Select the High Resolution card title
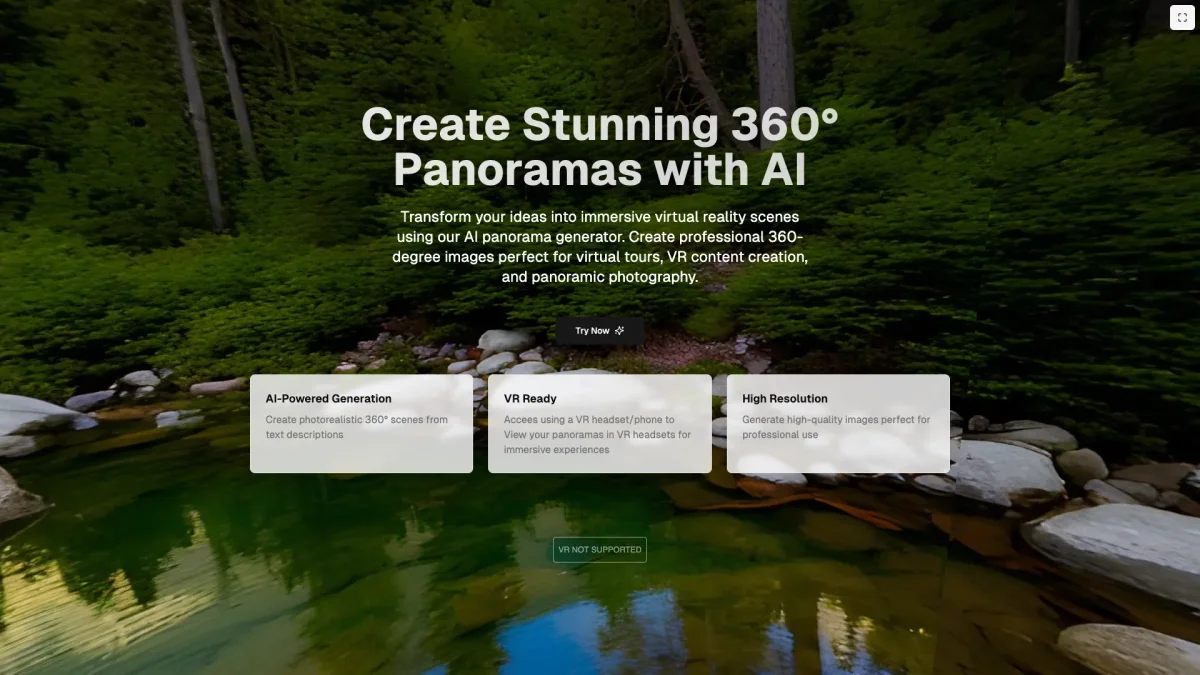 pos(785,398)
